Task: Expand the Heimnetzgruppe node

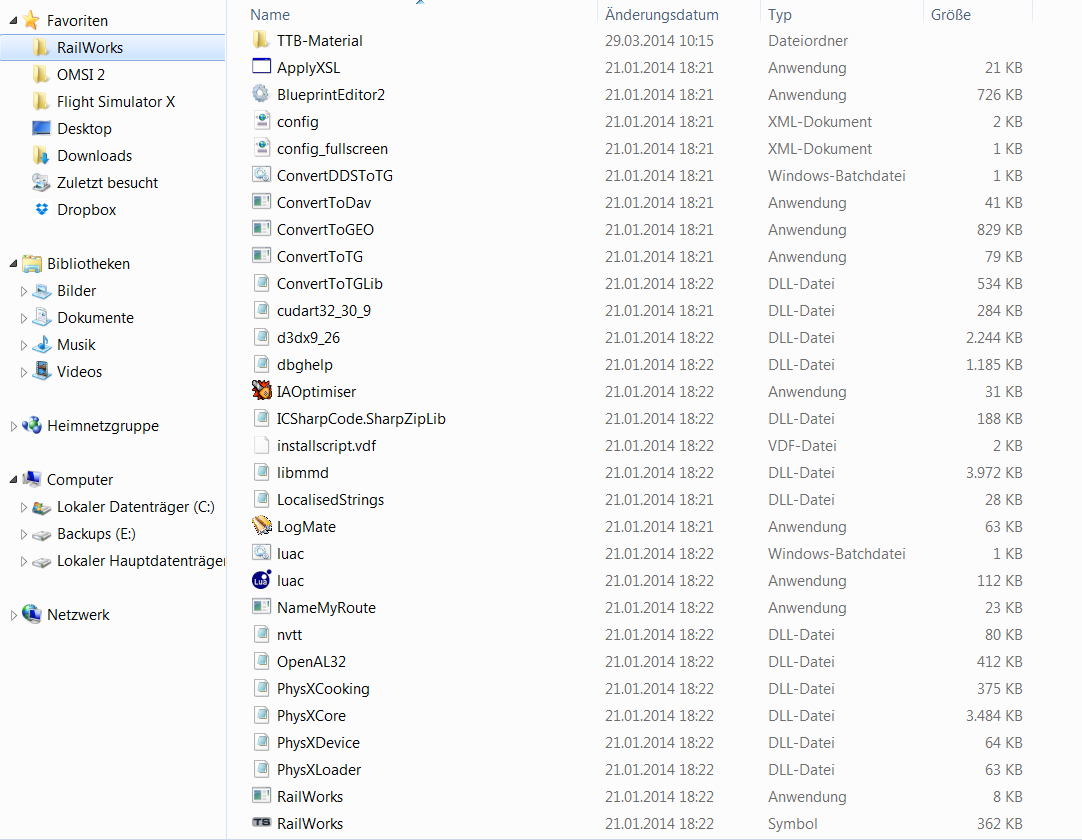Action: coord(13,426)
